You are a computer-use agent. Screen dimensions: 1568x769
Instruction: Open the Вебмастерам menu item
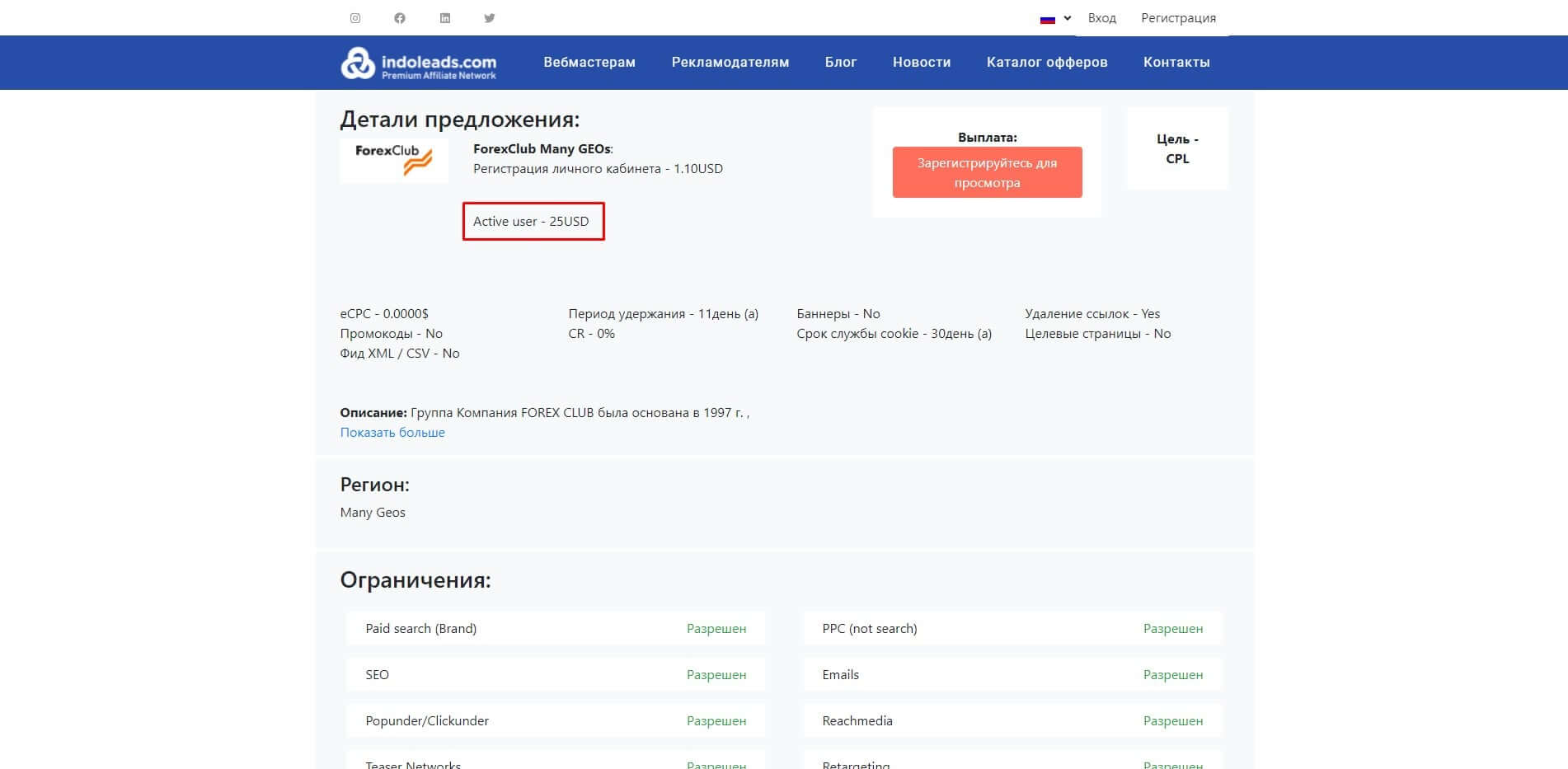pyautogui.click(x=589, y=63)
